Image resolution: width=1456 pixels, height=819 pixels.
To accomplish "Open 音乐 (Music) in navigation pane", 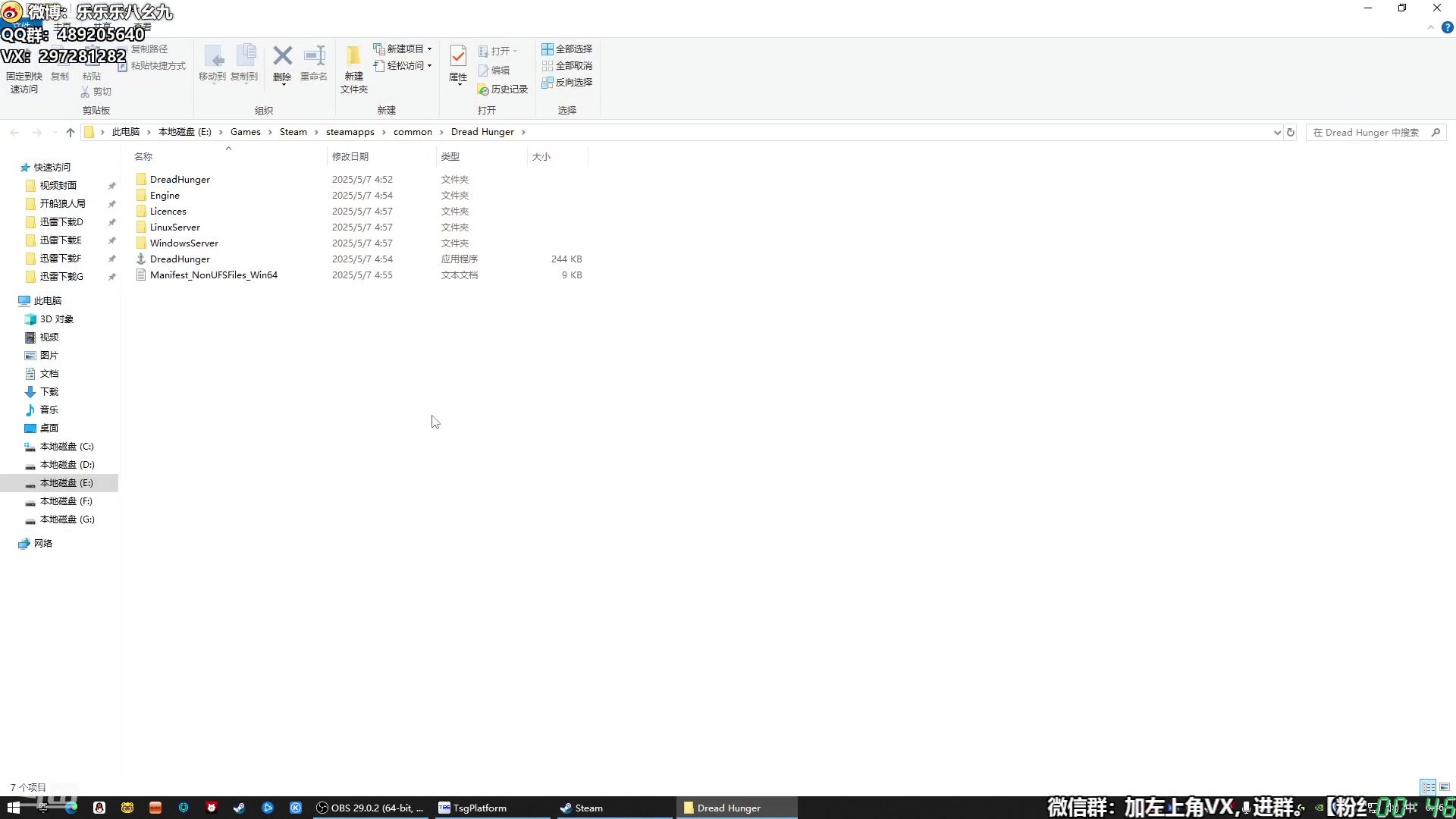I will pyautogui.click(x=49, y=410).
